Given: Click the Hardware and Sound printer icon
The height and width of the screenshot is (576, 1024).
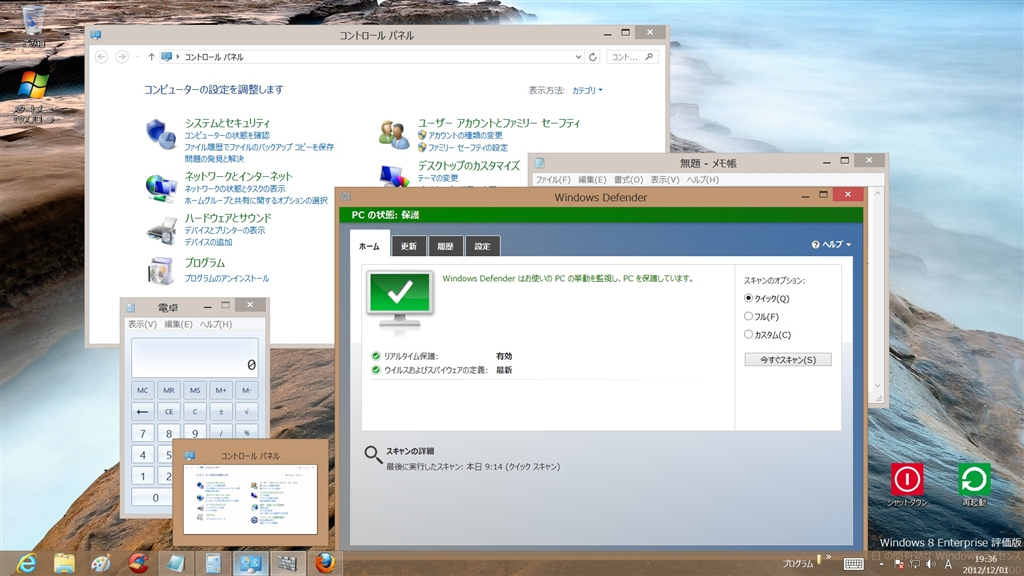Looking at the screenshot, I should tap(161, 231).
